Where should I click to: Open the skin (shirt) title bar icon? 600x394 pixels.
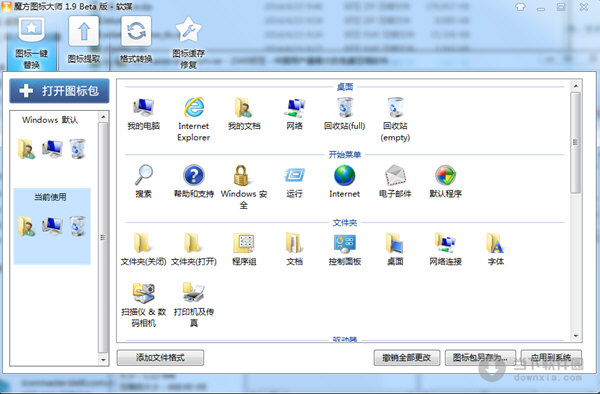coord(520,7)
